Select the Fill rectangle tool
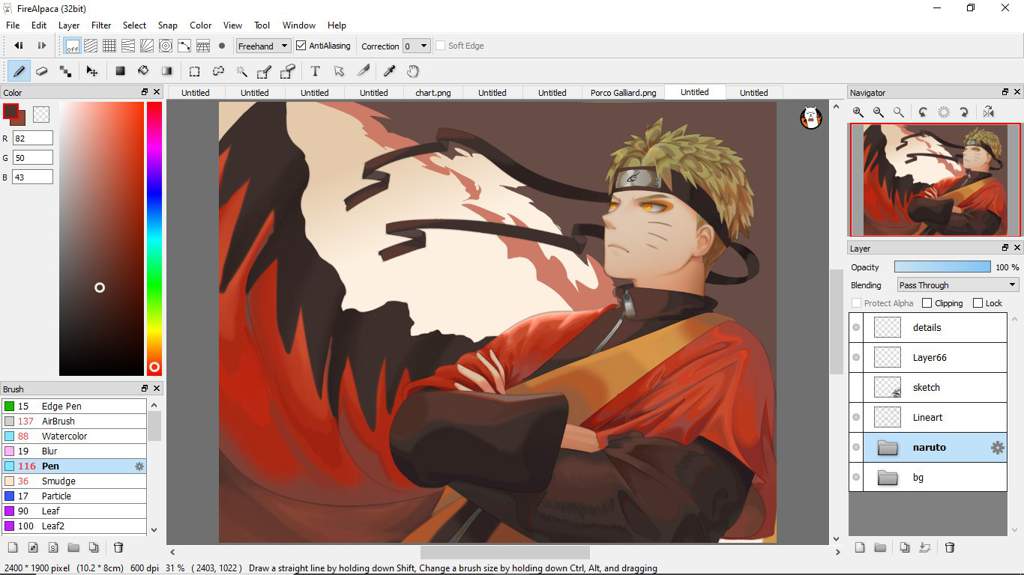The image size is (1024, 575). coord(120,71)
